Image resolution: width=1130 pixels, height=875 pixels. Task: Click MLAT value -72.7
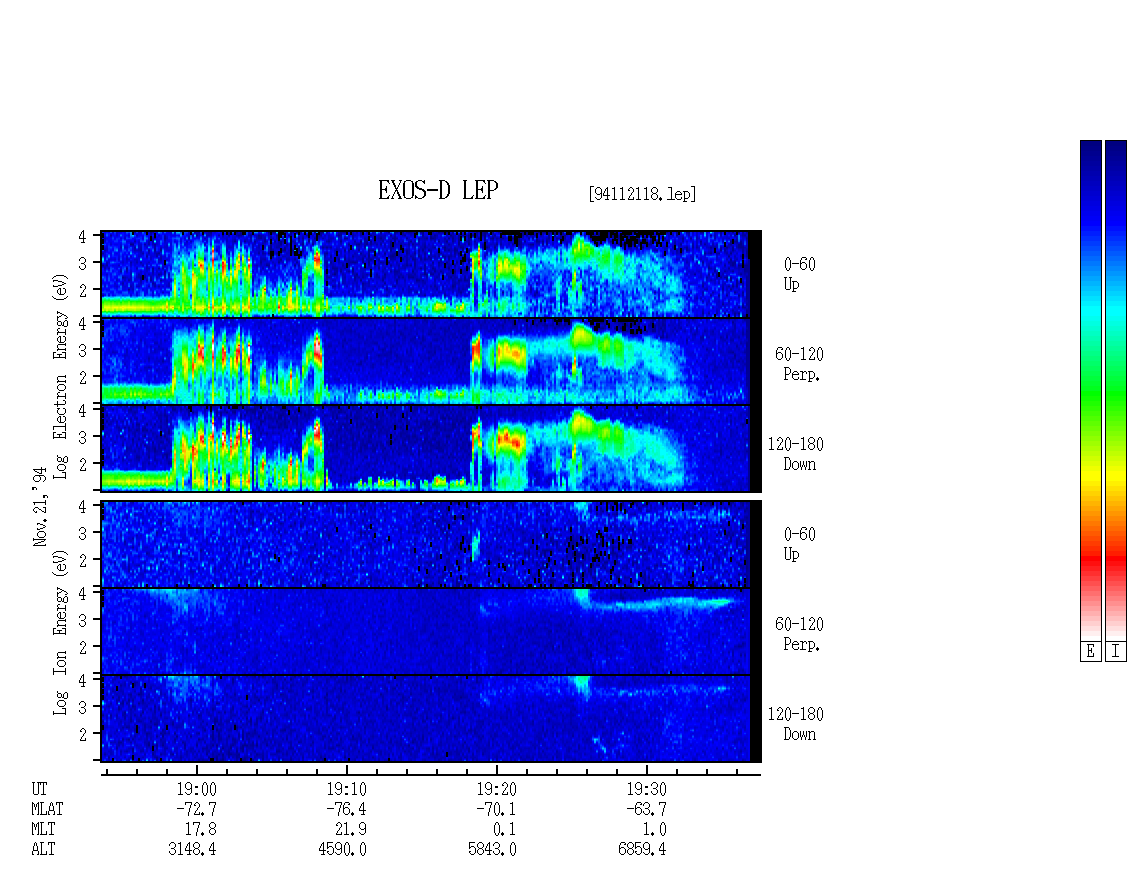(x=196, y=809)
